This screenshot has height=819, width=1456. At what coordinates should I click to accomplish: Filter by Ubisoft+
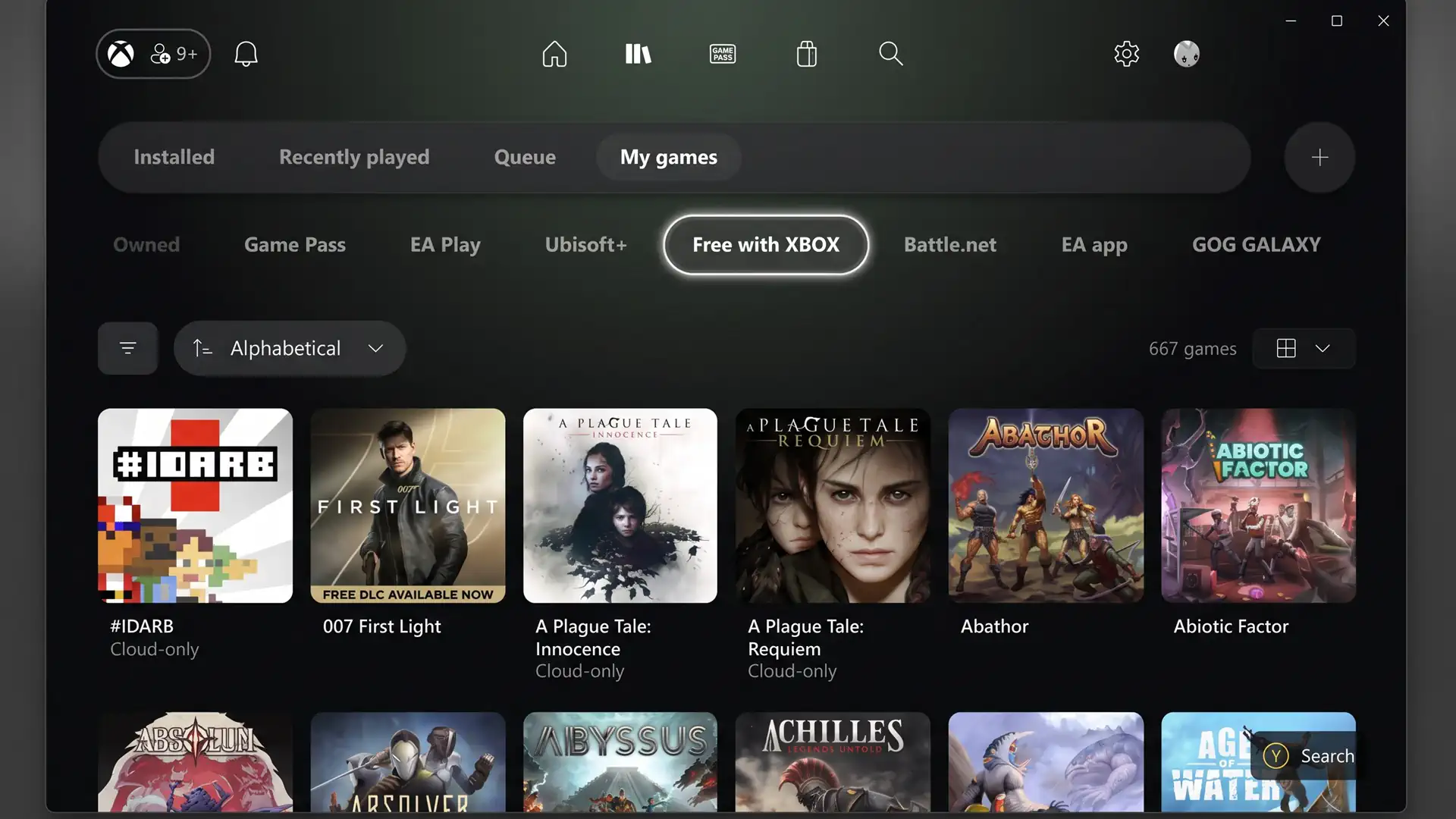(x=585, y=244)
